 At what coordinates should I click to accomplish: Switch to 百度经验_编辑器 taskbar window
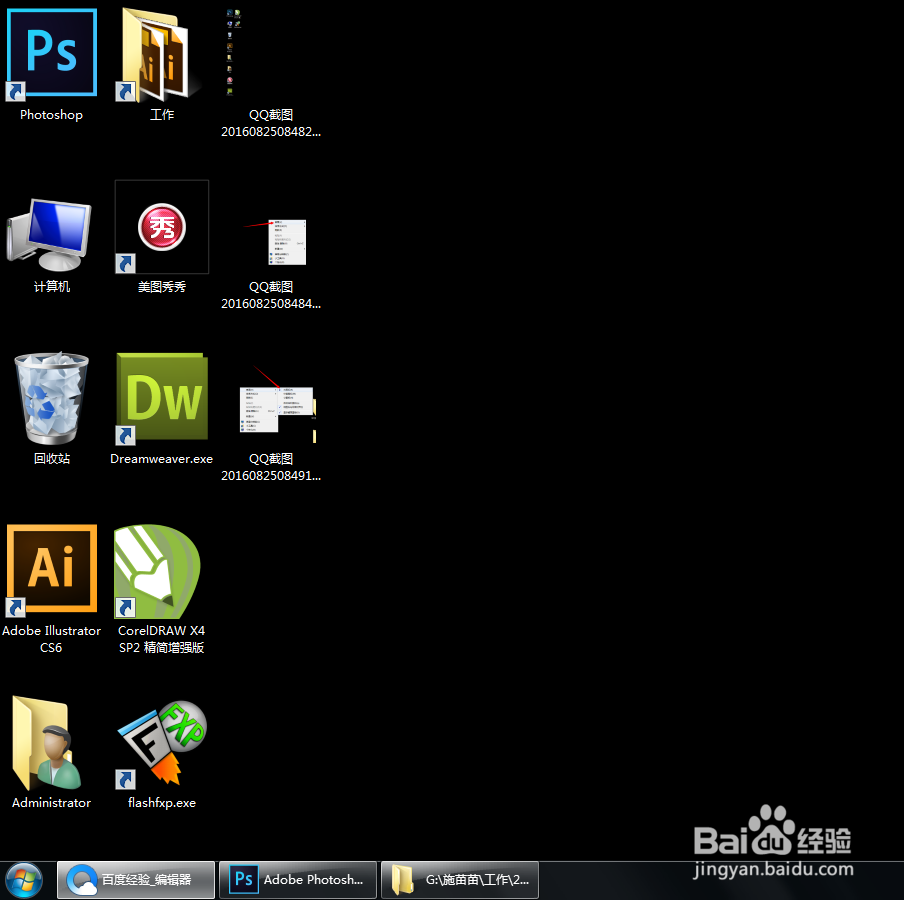point(136,880)
